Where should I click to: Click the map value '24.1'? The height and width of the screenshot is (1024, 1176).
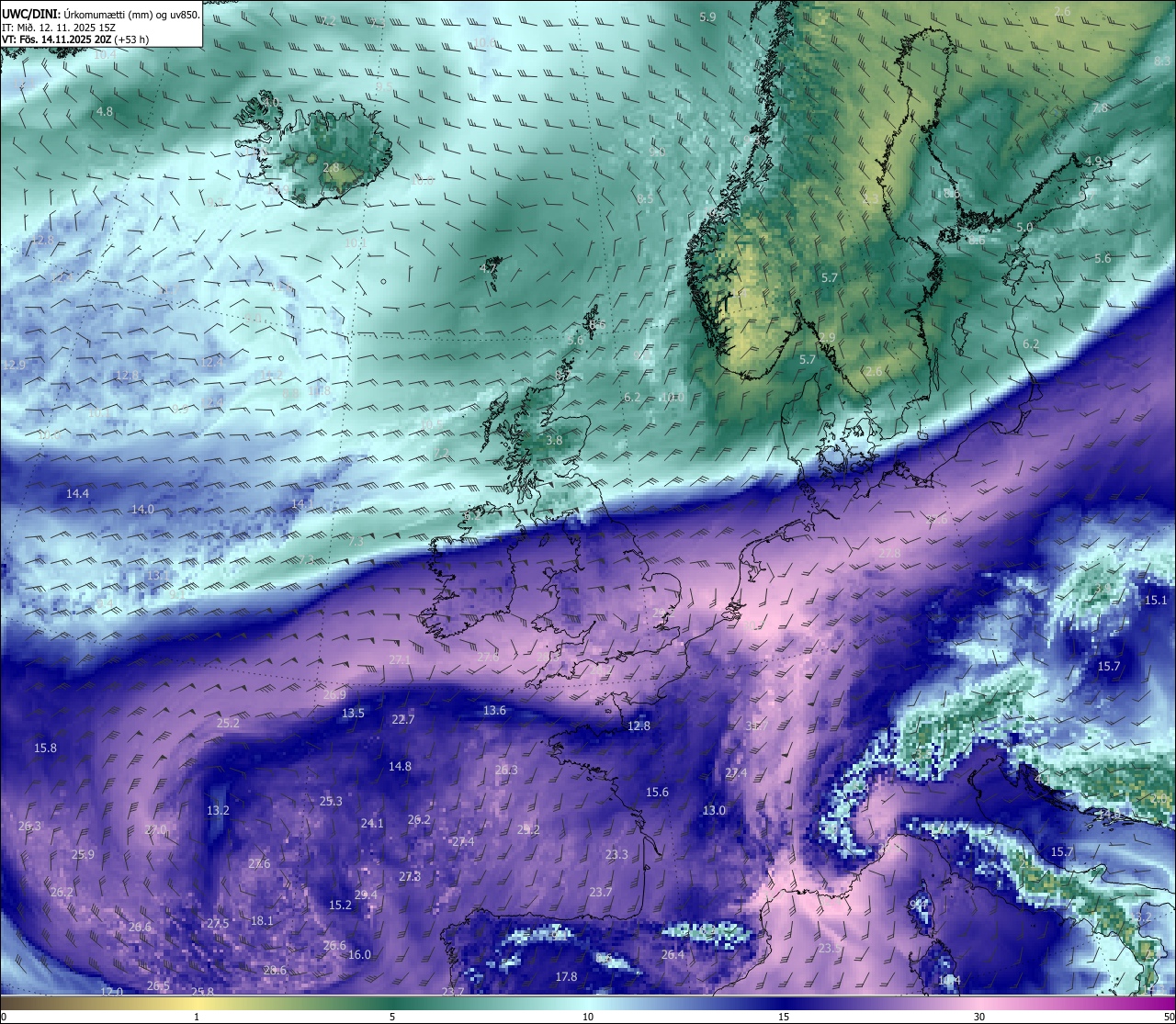tap(372, 823)
